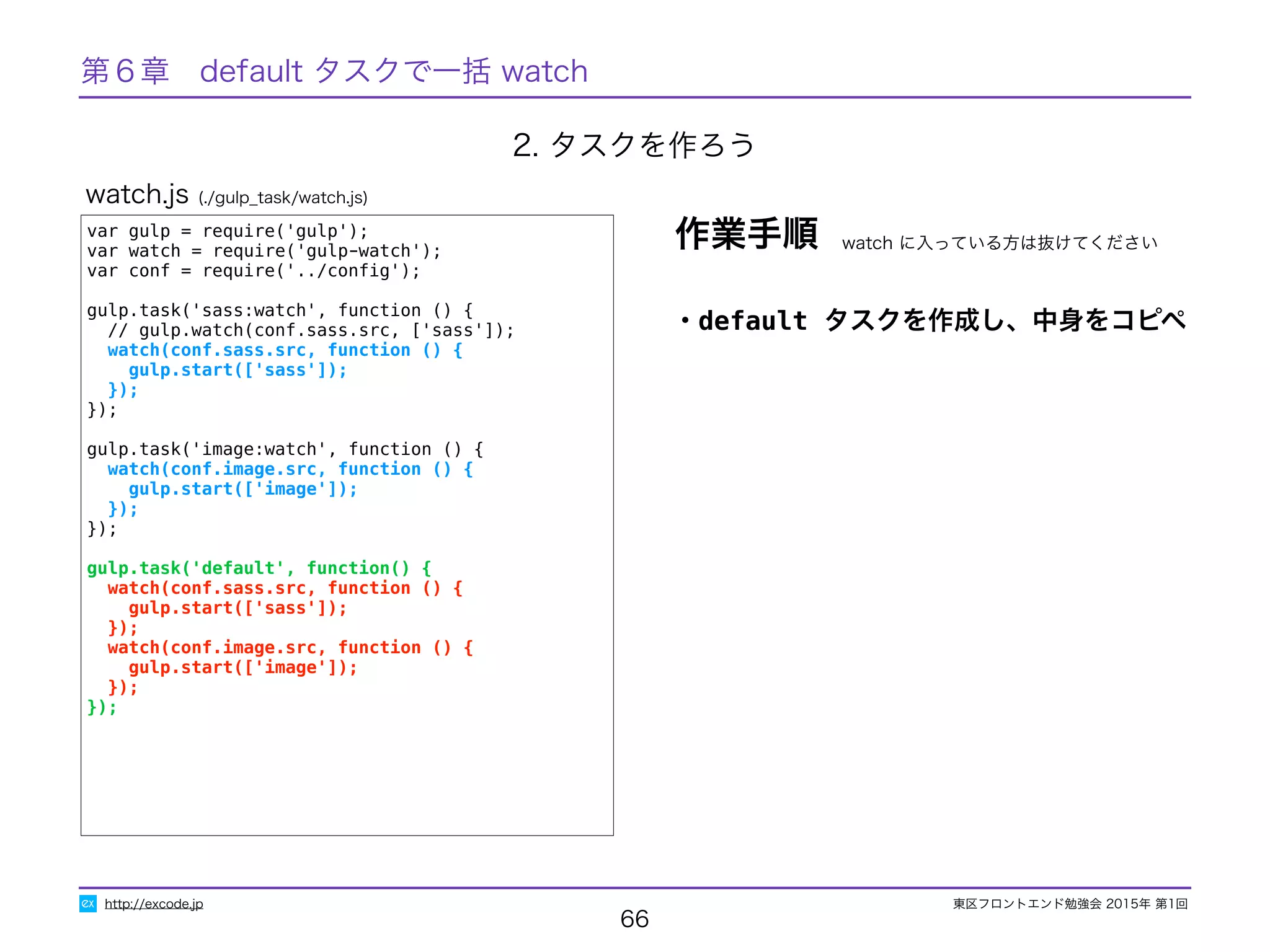Click the excode logo icon in footer
Screen dimensions: 1270x952
click(x=87, y=904)
